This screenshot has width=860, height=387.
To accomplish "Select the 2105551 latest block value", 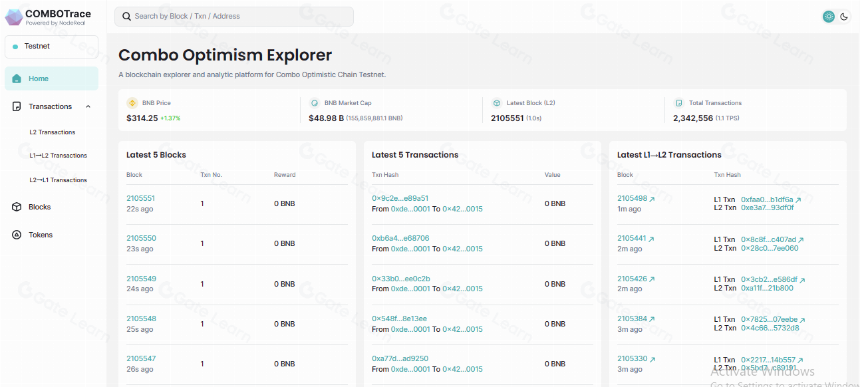I will point(507,118).
